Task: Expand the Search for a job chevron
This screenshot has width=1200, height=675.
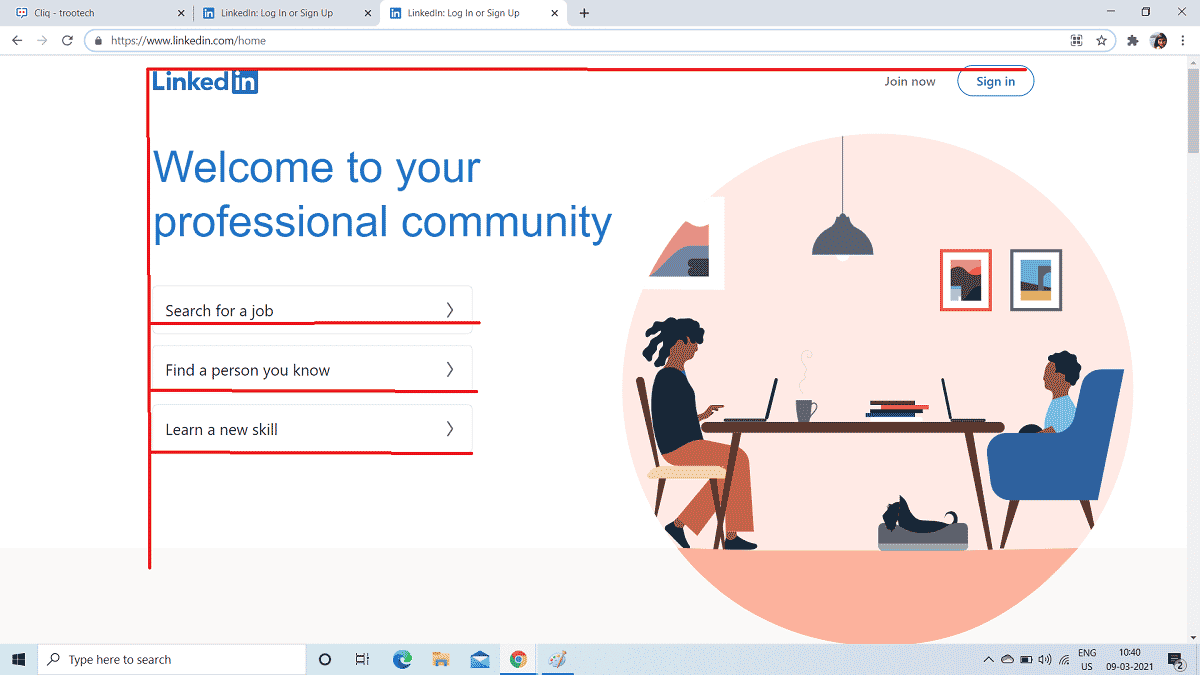Action: tap(449, 310)
